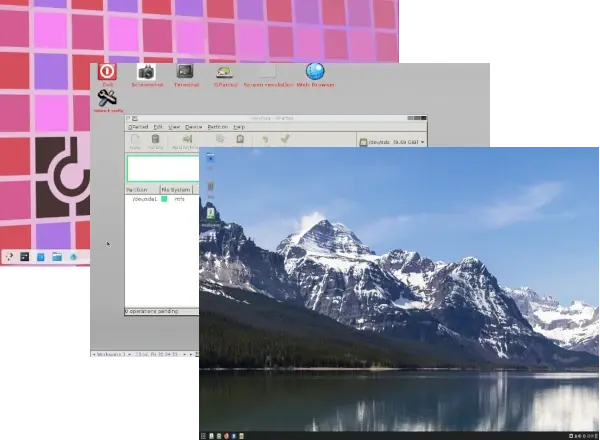
Task: Open the GParted menu in menu bar
Action: [138, 127]
